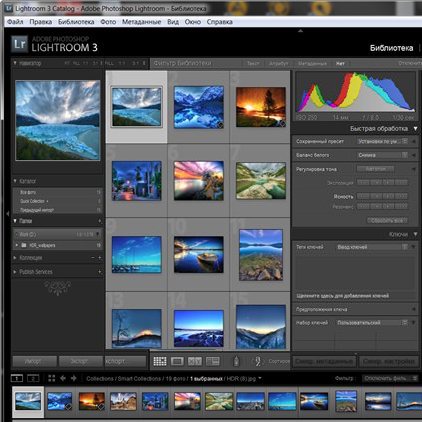
Task: Click the reset all button in Быстрая обработка
Action: click(x=387, y=220)
